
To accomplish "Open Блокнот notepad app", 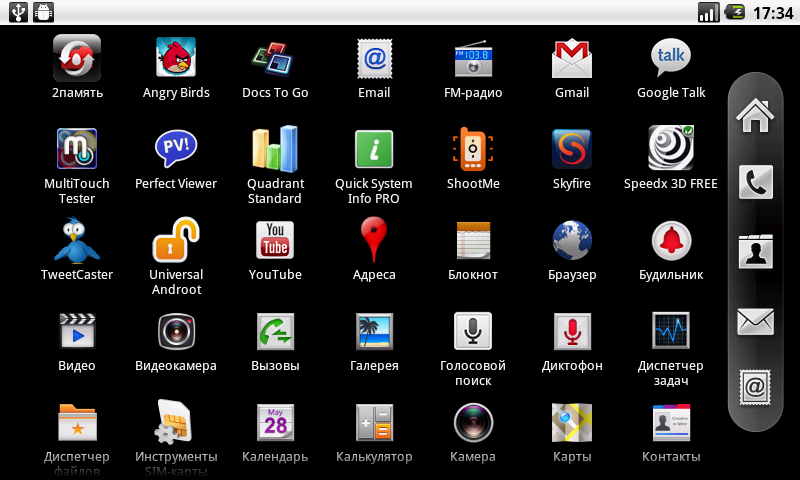I will pyautogui.click(x=473, y=240).
